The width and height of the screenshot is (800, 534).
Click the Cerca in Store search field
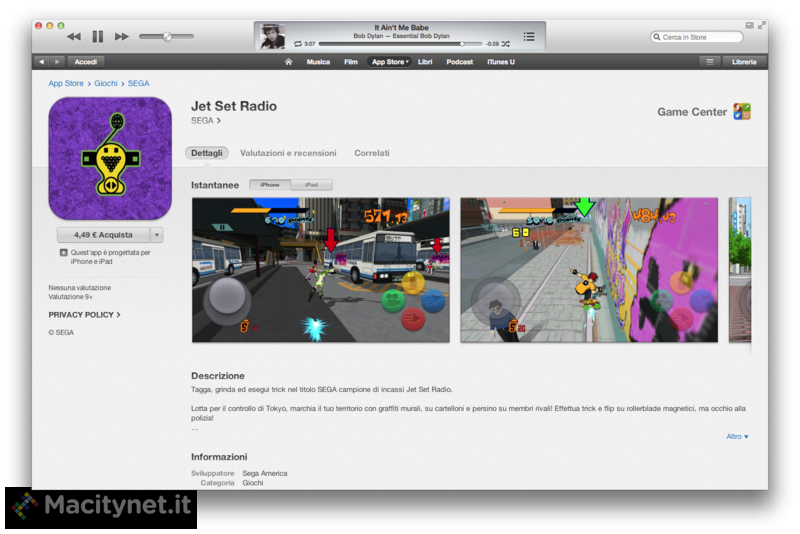point(696,37)
